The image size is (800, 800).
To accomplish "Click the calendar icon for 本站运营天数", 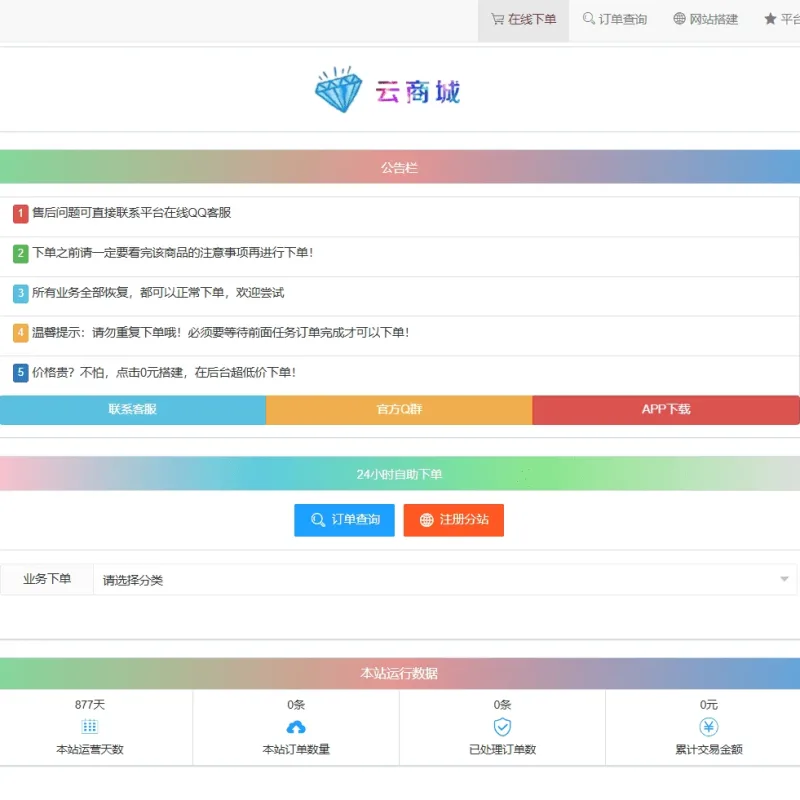I will tap(90, 727).
